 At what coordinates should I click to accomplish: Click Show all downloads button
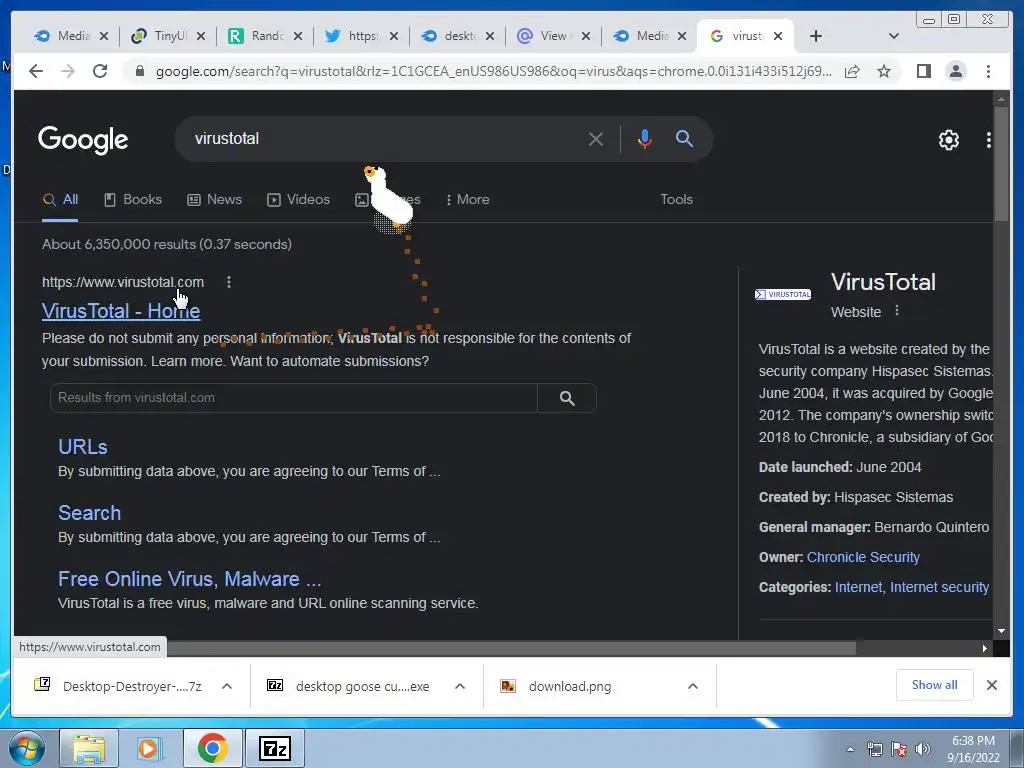pos(935,684)
